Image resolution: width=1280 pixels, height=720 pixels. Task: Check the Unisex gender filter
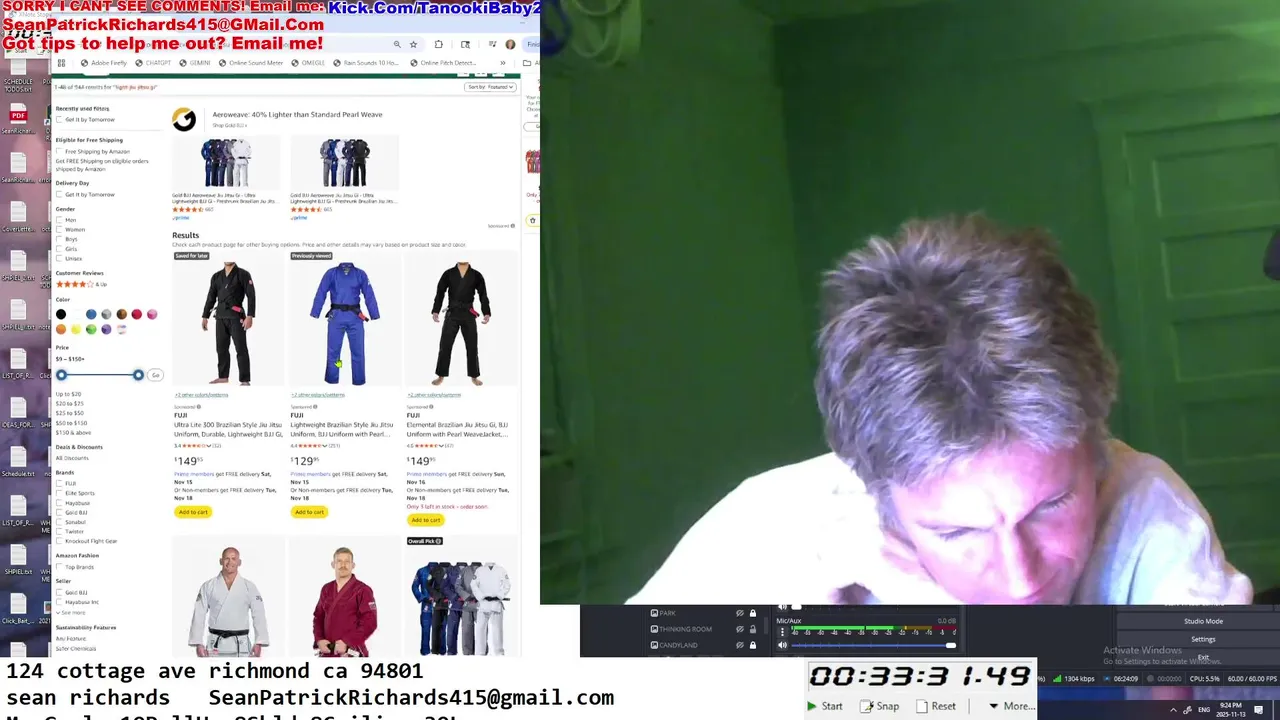[59, 258]
